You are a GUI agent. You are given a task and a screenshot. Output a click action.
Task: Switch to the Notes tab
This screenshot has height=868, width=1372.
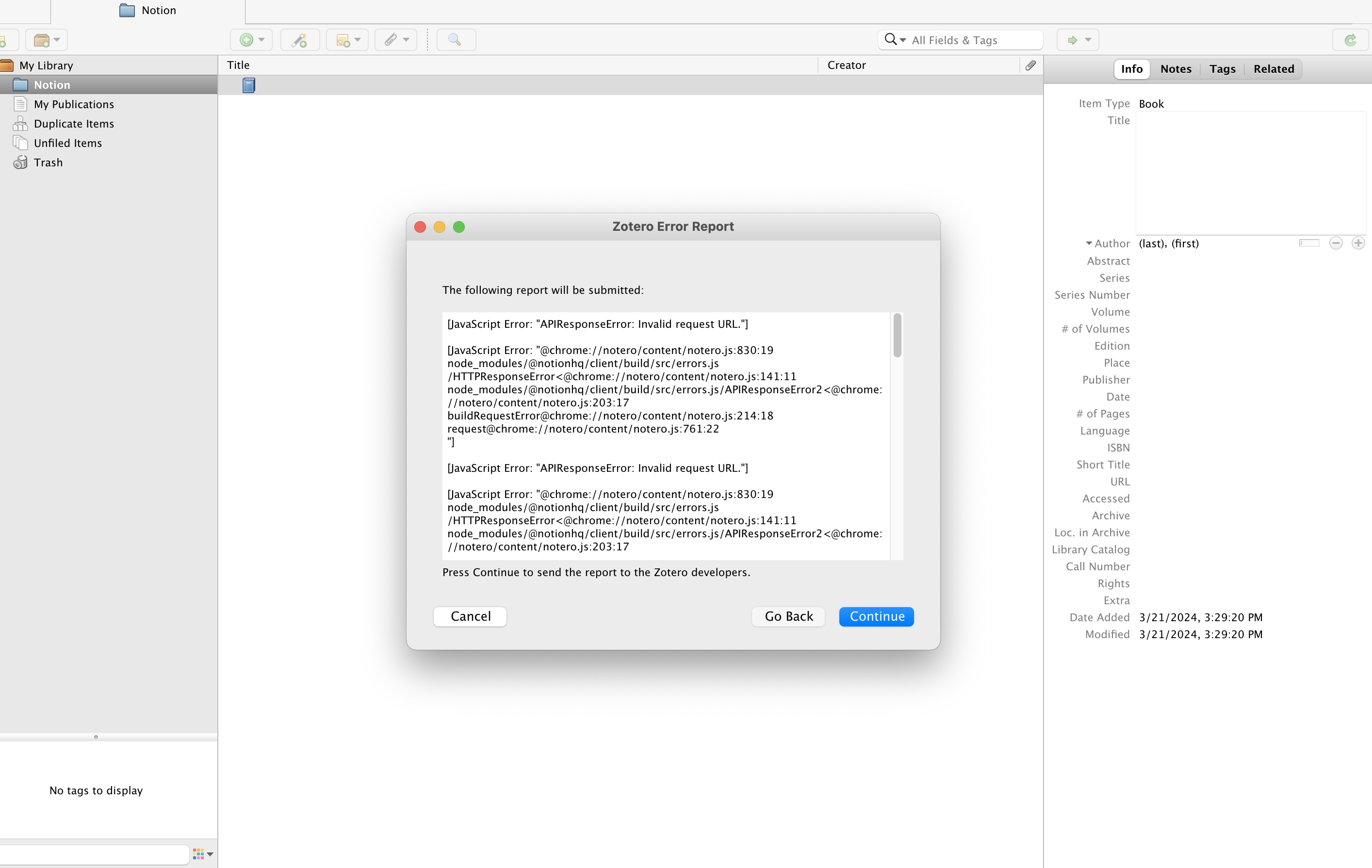1176,69
